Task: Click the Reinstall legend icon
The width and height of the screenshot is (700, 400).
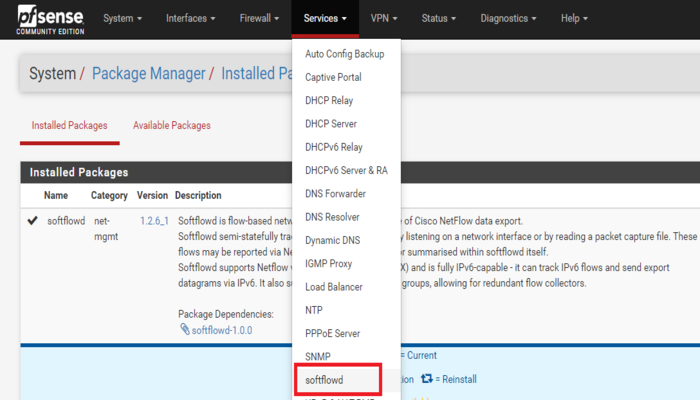Action: (427, 379)
